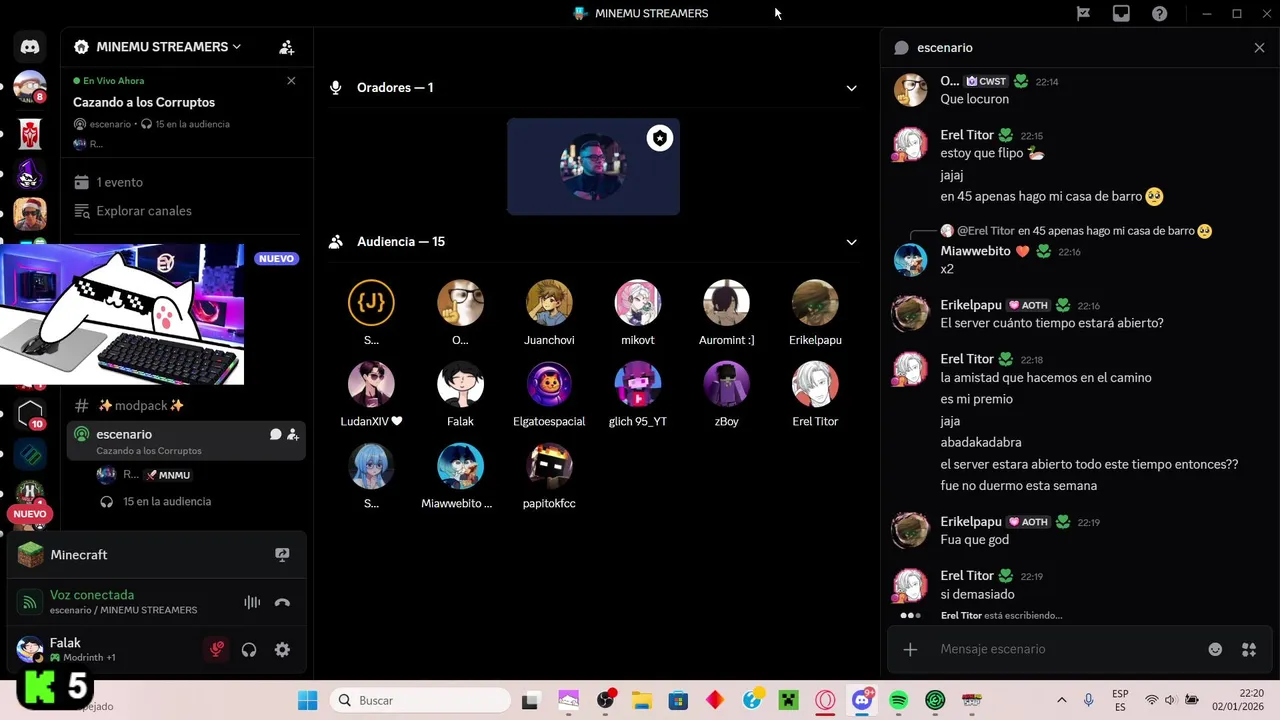Open the Windows Start menu
Image resolution: width=1280 pixels, height=720 pixels.
coord(307,700)
